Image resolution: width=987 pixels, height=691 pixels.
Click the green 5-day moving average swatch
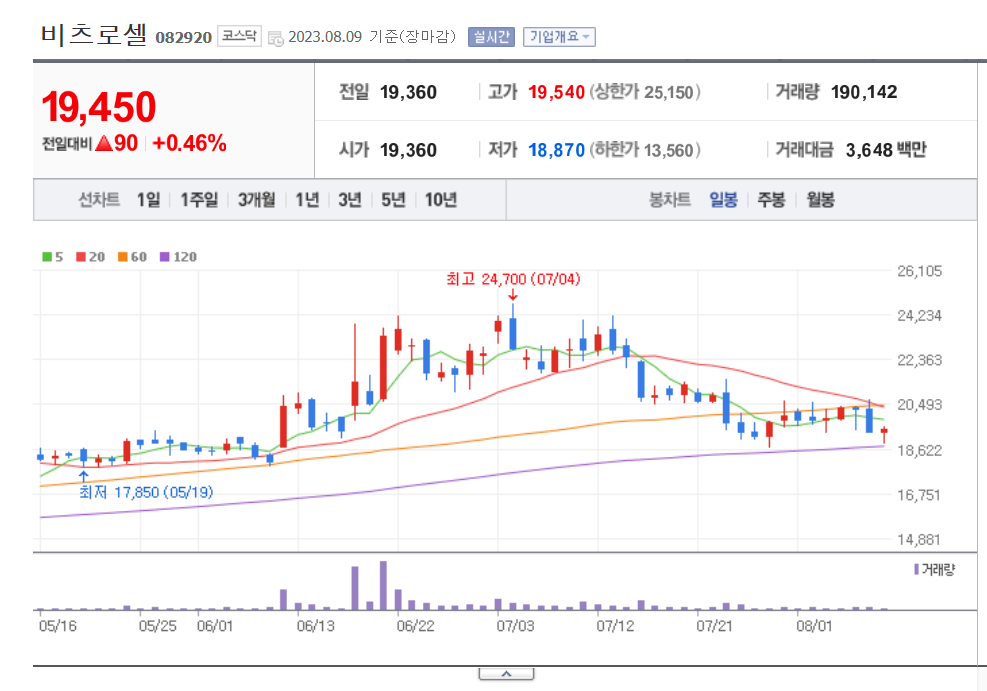47,257
